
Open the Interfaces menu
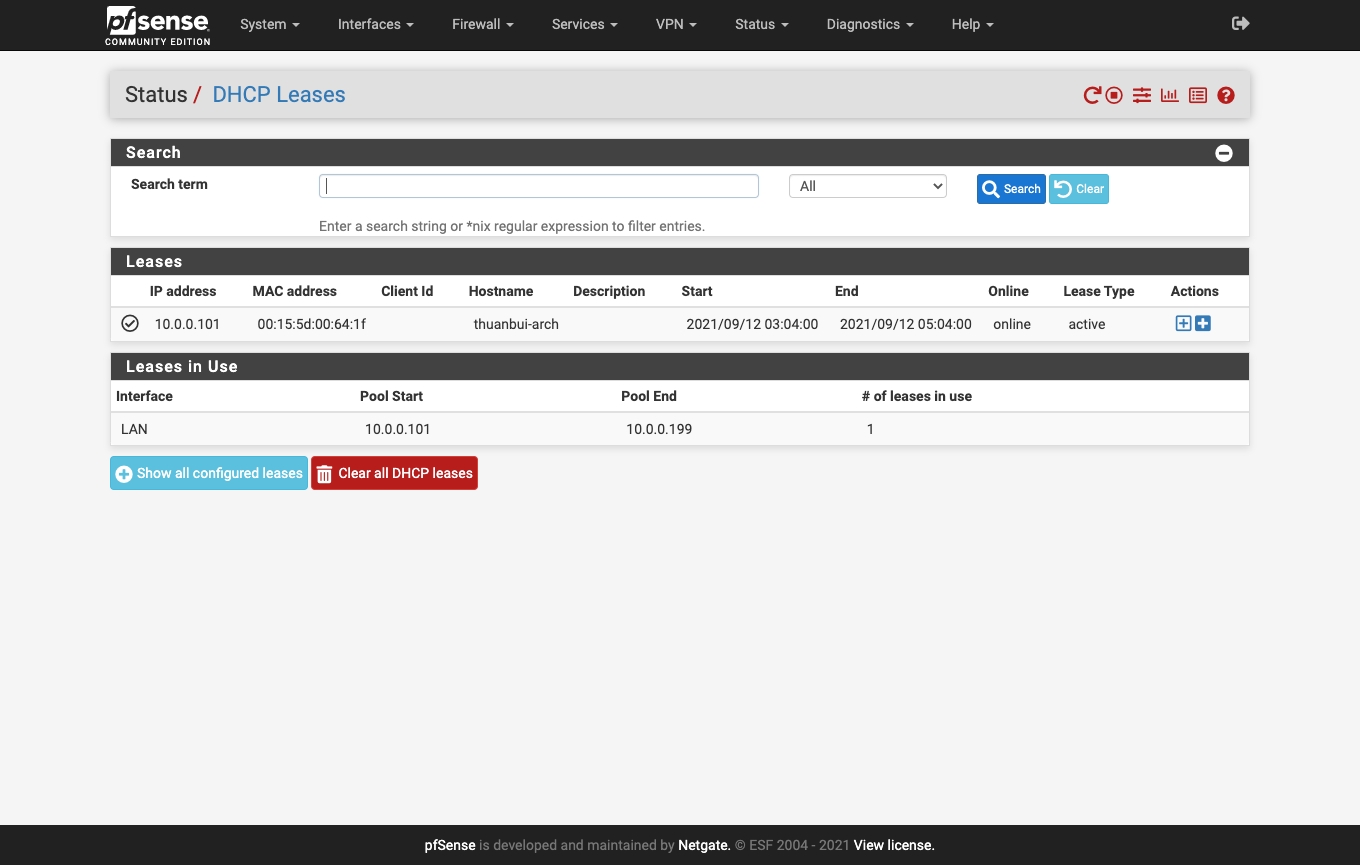(376, 24)
